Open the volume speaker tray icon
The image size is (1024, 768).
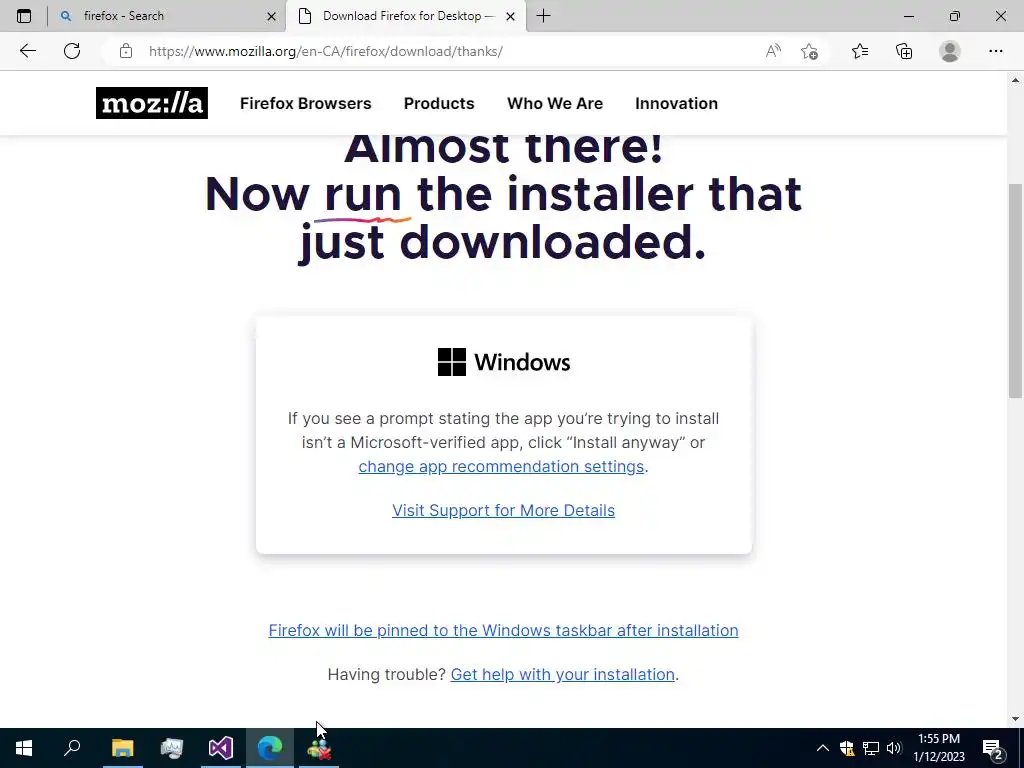(x=894, y=748)
